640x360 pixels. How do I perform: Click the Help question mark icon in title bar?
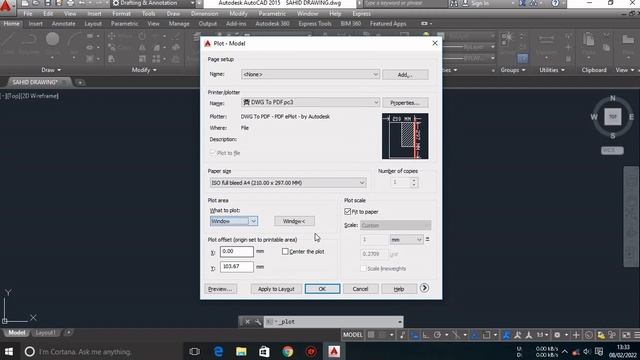555,3
